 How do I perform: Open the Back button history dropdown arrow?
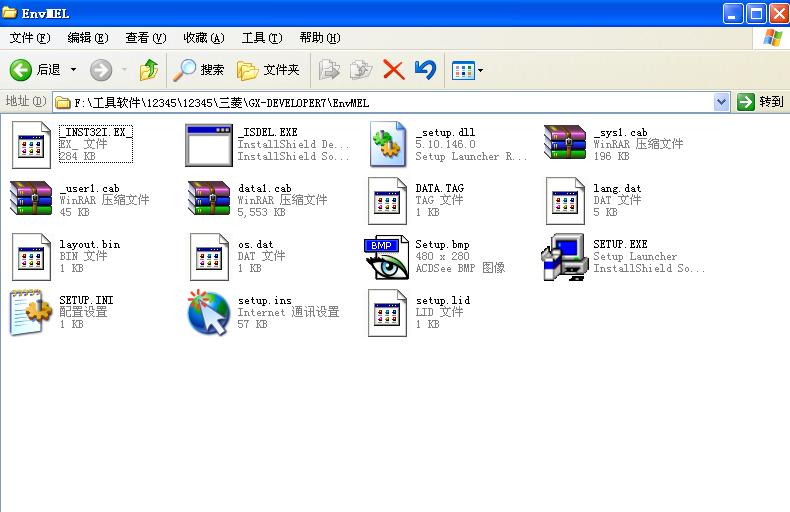(73, 70)
